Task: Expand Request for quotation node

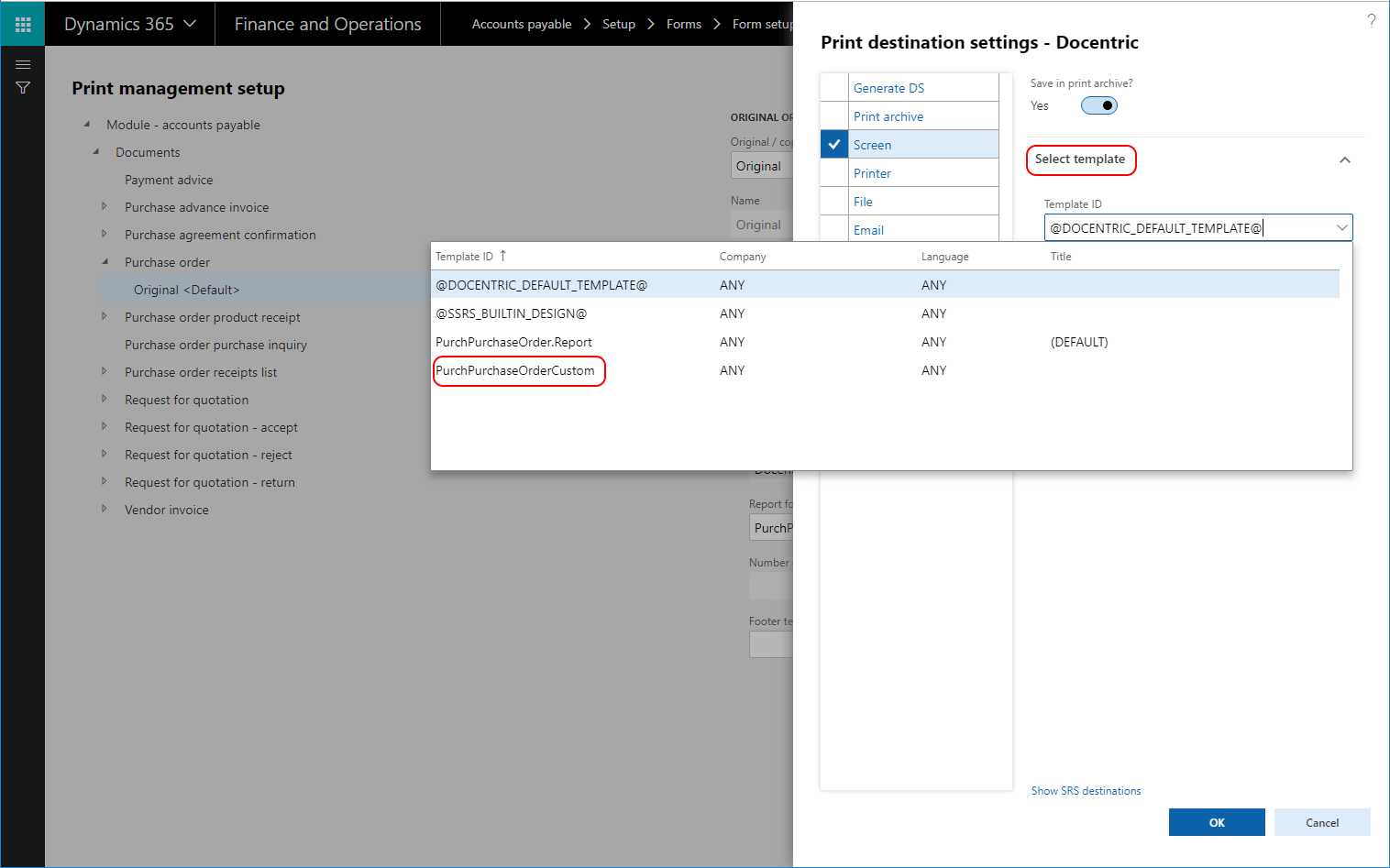Action: (104, 399)
